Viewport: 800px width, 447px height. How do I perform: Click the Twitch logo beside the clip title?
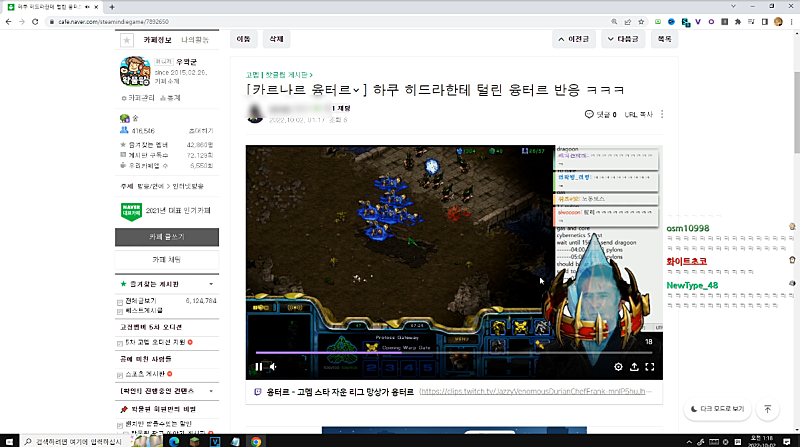[258, 392]
